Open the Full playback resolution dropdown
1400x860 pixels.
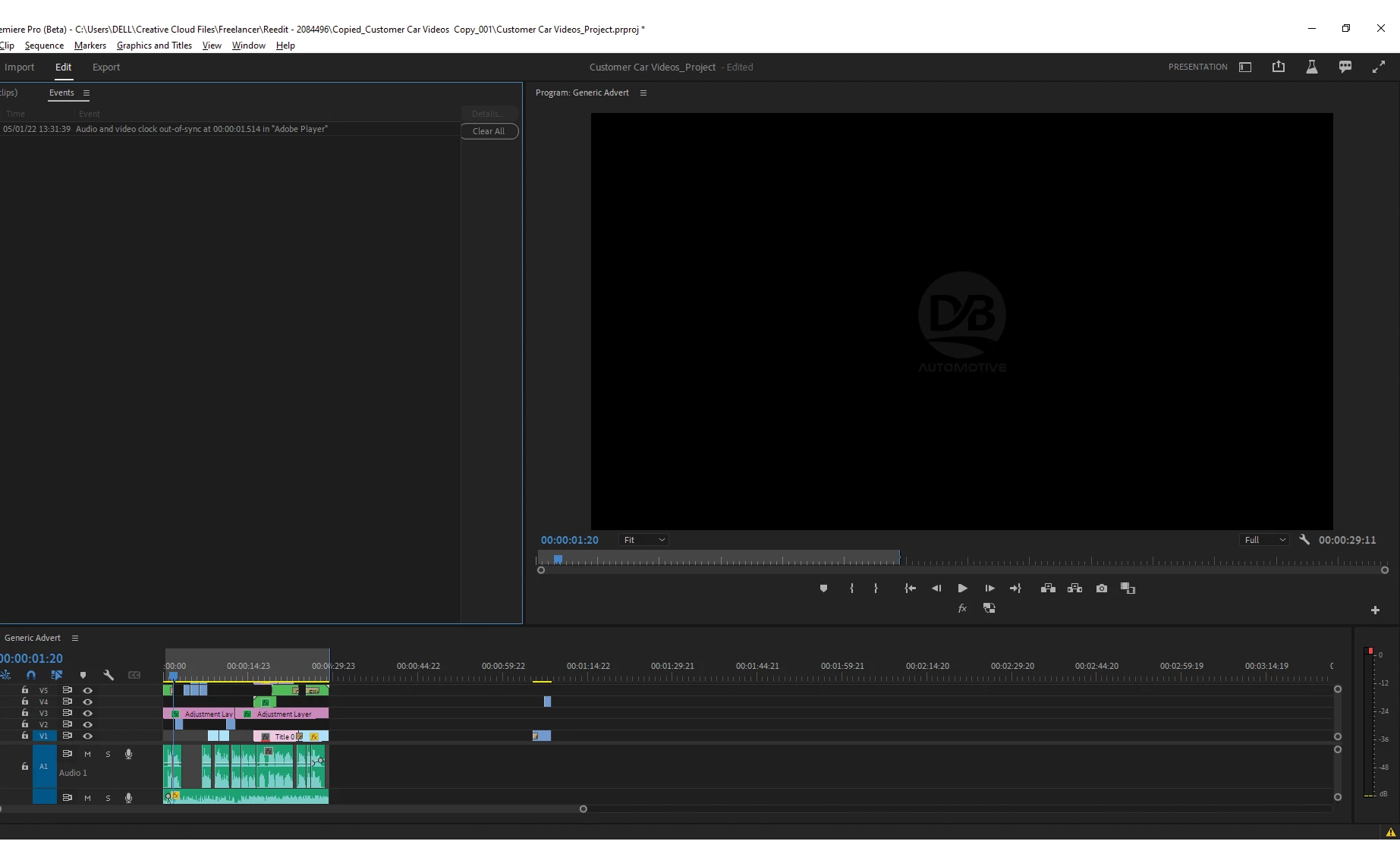(1264, 540)
